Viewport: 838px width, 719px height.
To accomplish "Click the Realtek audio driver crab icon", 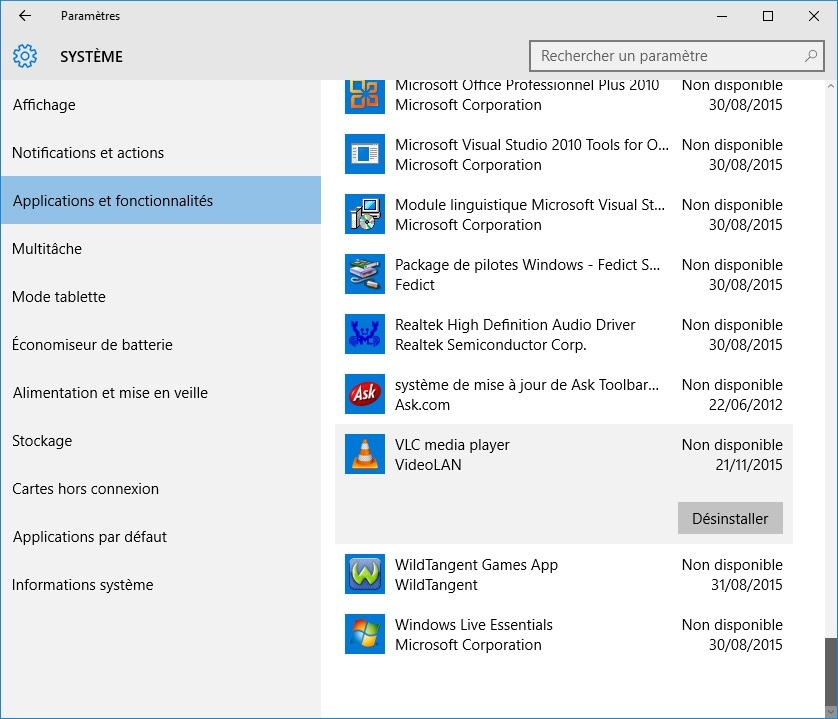I will [364, 334].
